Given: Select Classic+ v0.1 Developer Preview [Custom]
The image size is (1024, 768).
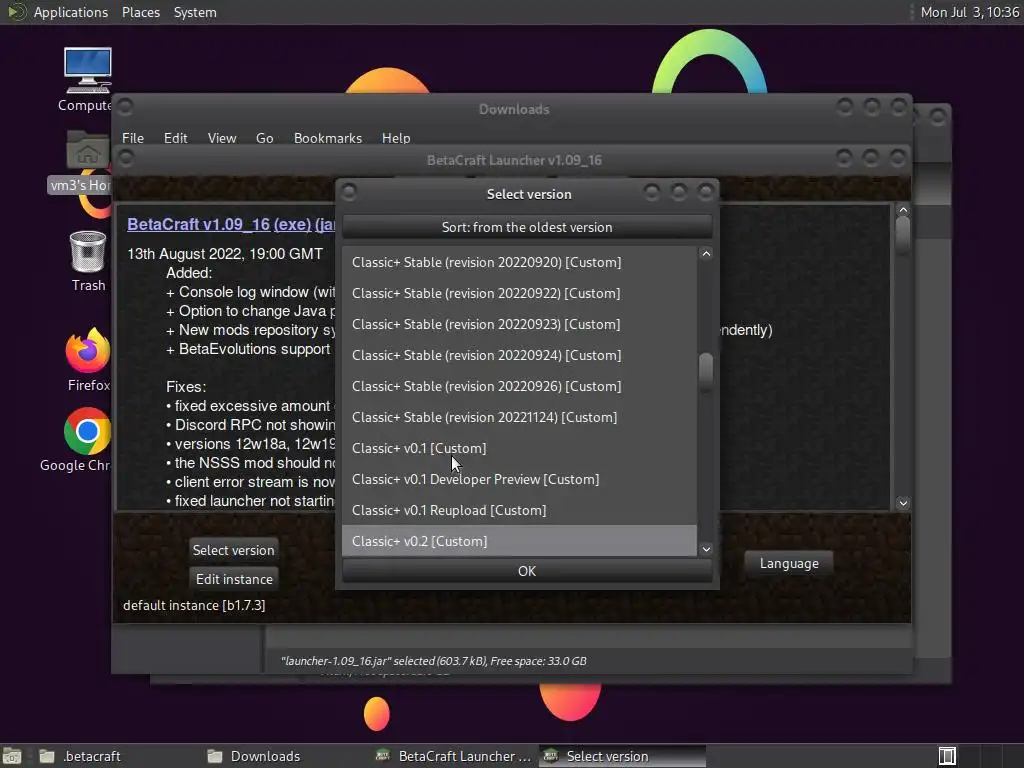Looking at the screenshot, I should (x=519, y=479).
